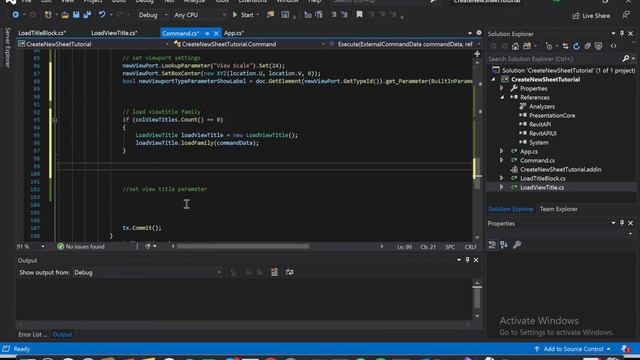Click the notifications icon in status bar

[x=625, y=349]
